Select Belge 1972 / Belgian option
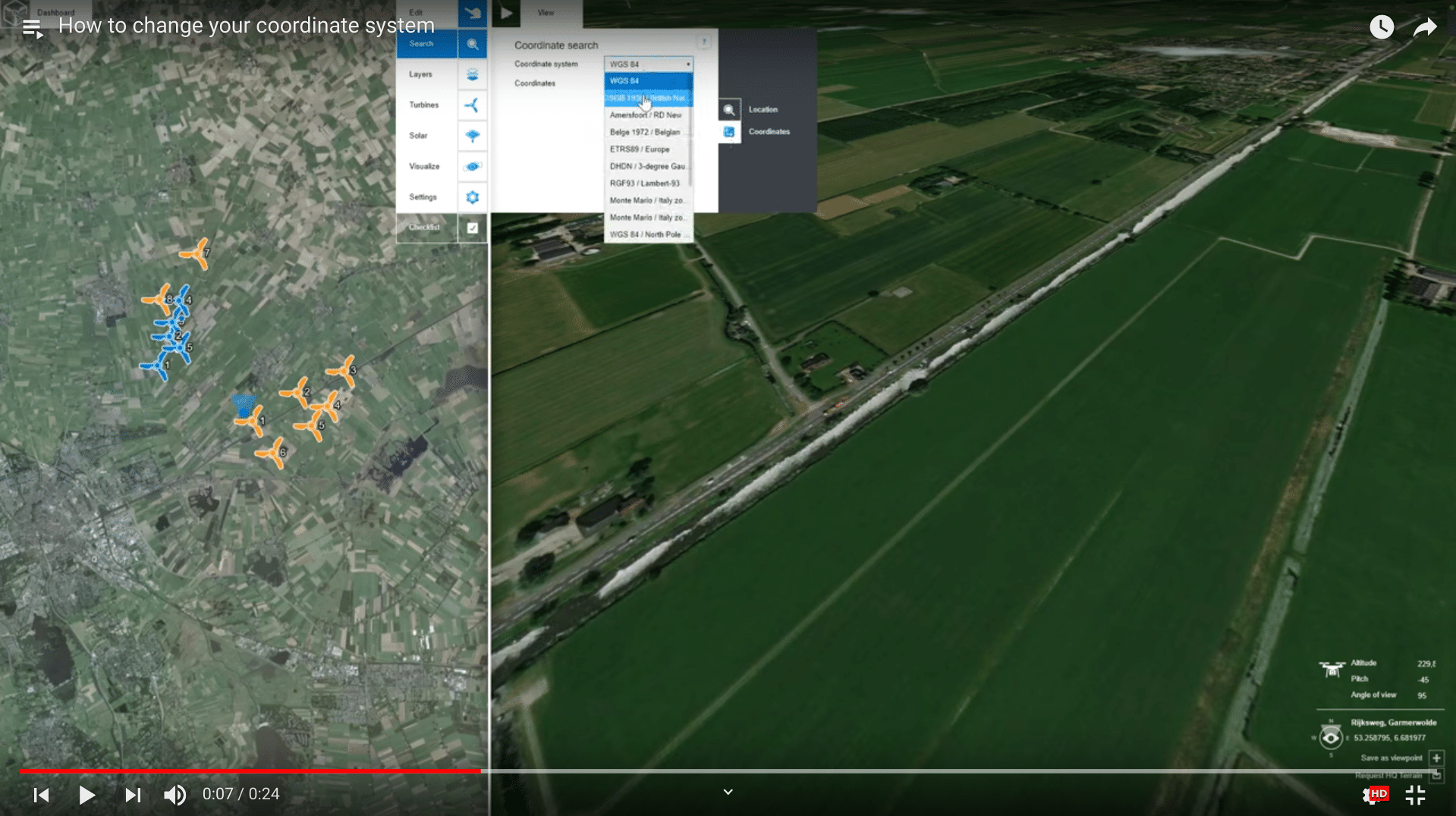 (647, 132)
